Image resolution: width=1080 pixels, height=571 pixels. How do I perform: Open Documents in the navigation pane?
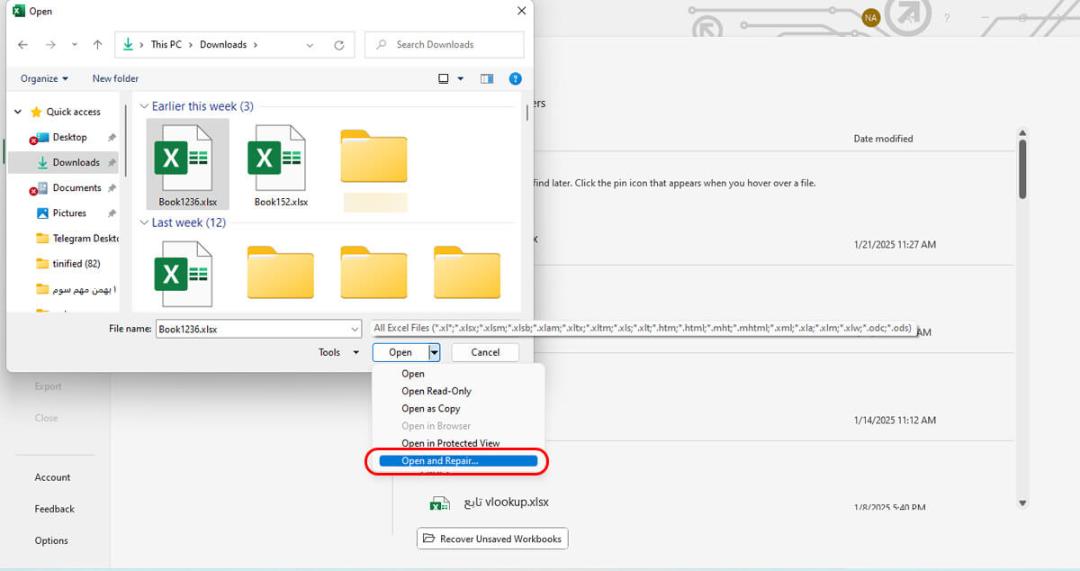76,188
